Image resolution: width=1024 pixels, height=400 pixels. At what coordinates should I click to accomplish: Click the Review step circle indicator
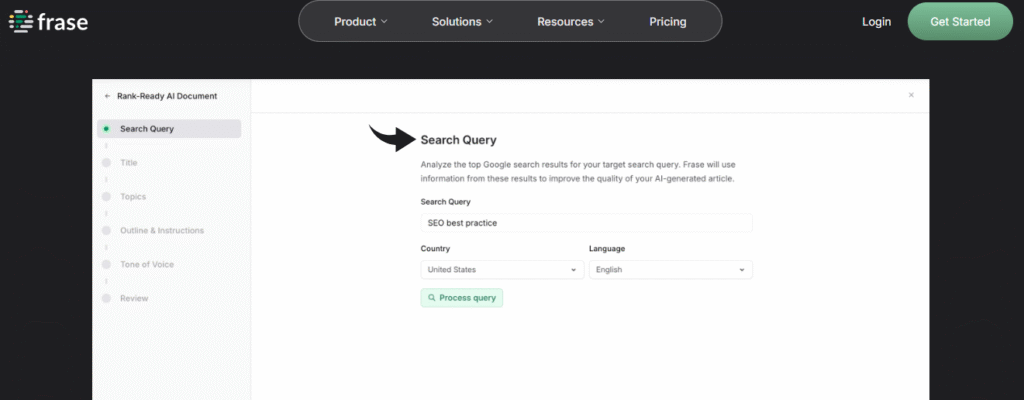106,298
